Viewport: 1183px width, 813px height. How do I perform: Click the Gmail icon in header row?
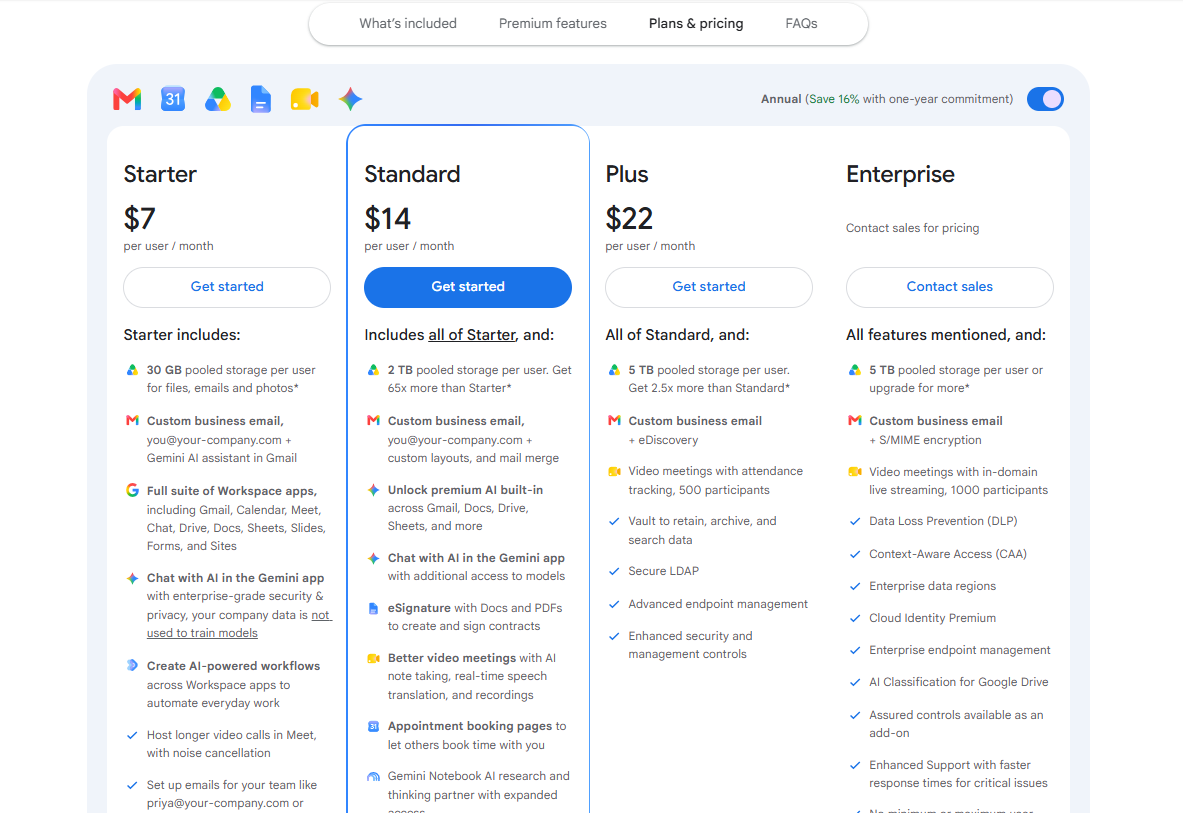(x=128, y=99)
